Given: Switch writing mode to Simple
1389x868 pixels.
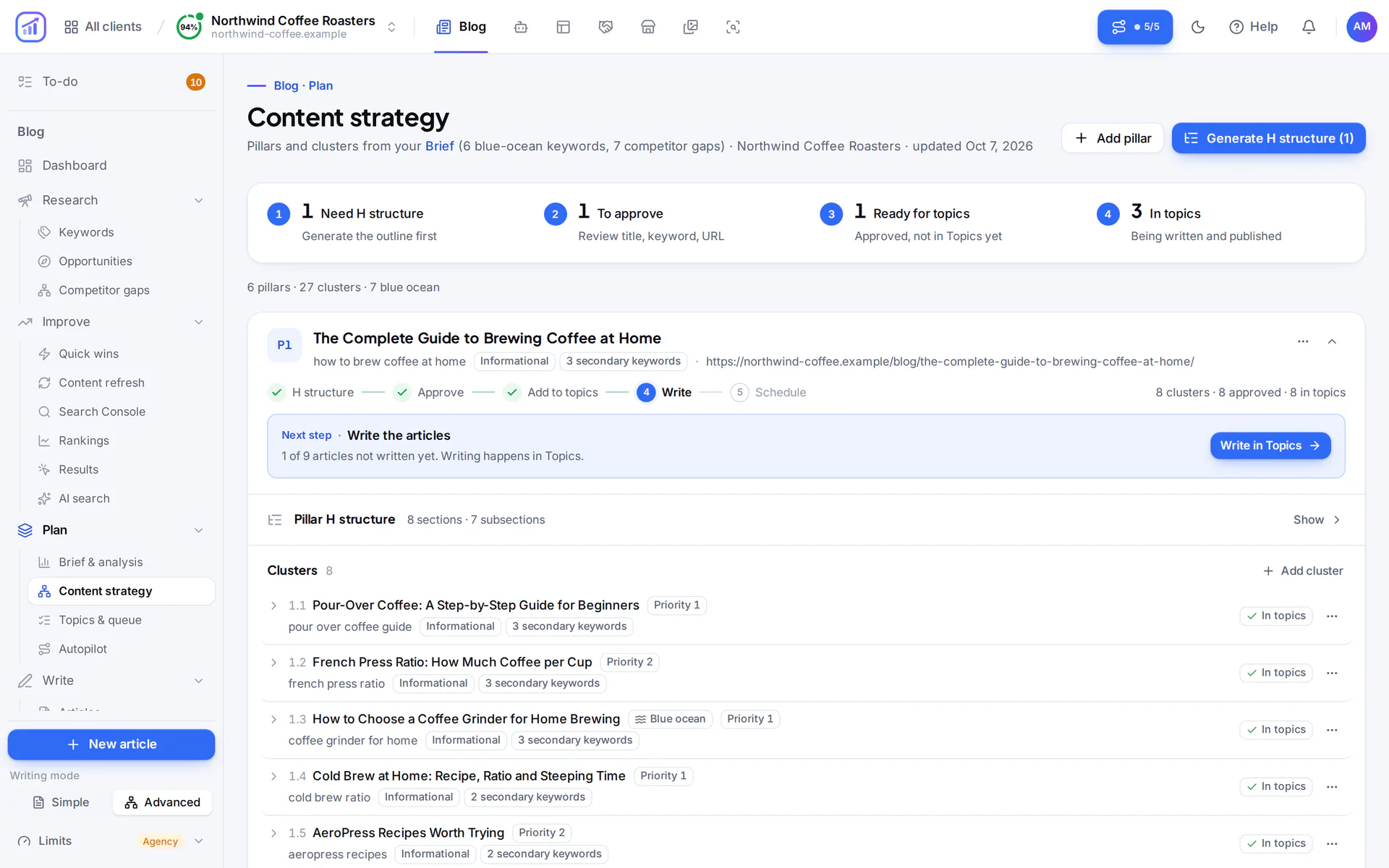Looking at the screenshot, I should pos(61,802).
